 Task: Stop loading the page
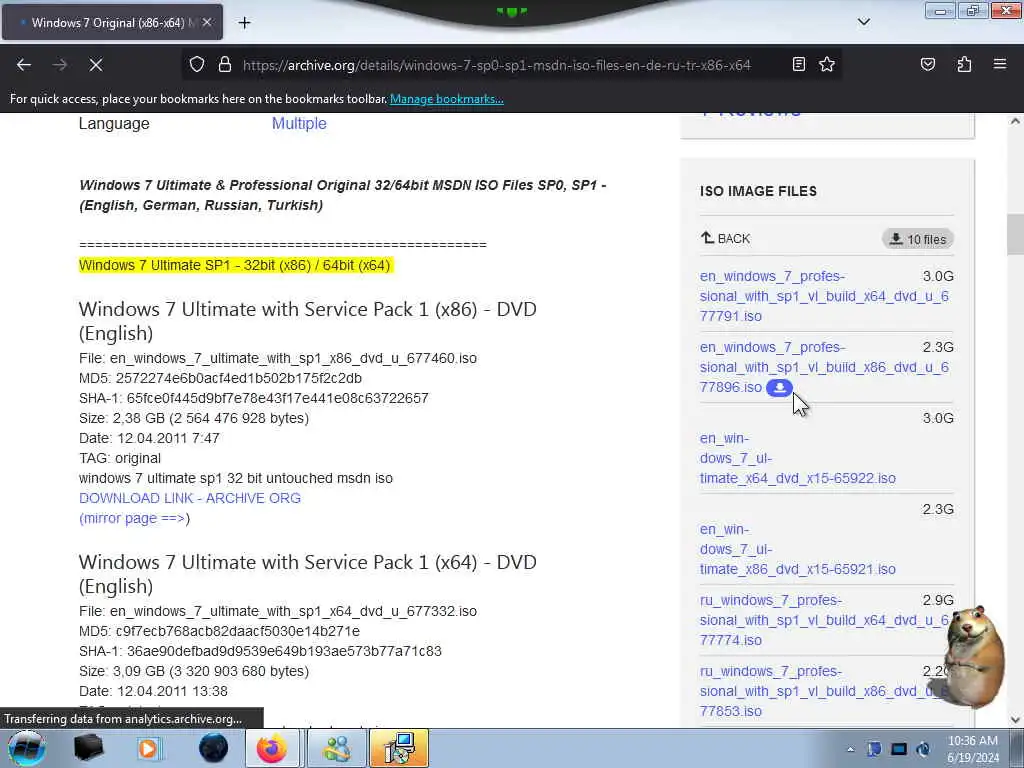point(96,65)
